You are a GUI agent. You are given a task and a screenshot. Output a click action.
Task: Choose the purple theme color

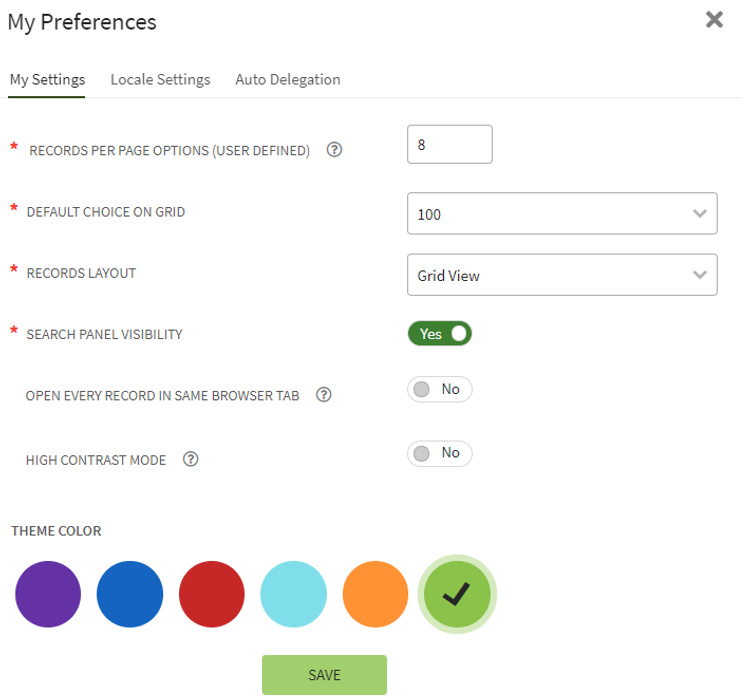pos(48,594)
